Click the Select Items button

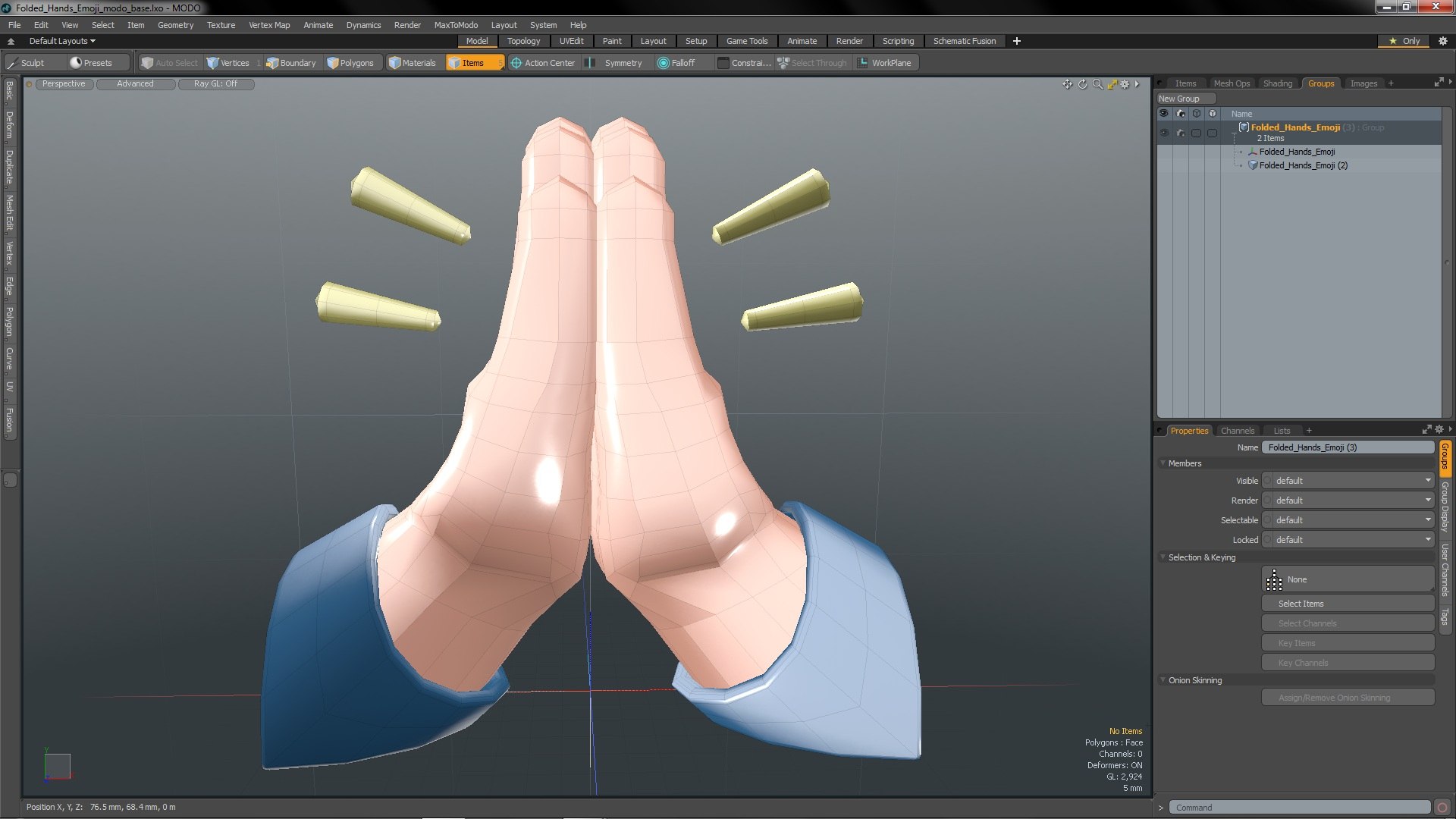tap(1348, 604)
